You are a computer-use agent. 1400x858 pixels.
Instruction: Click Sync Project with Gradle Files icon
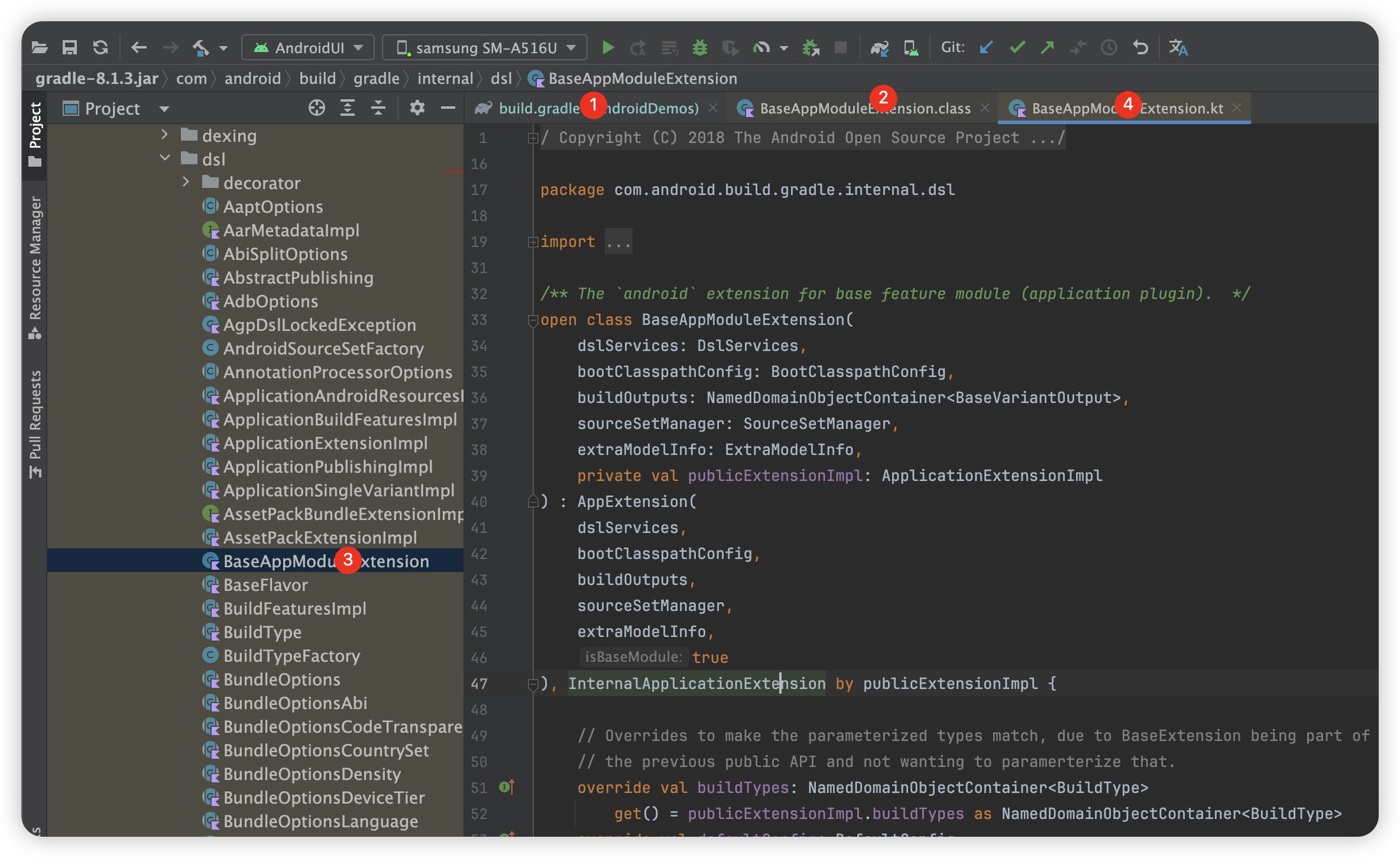879,47
